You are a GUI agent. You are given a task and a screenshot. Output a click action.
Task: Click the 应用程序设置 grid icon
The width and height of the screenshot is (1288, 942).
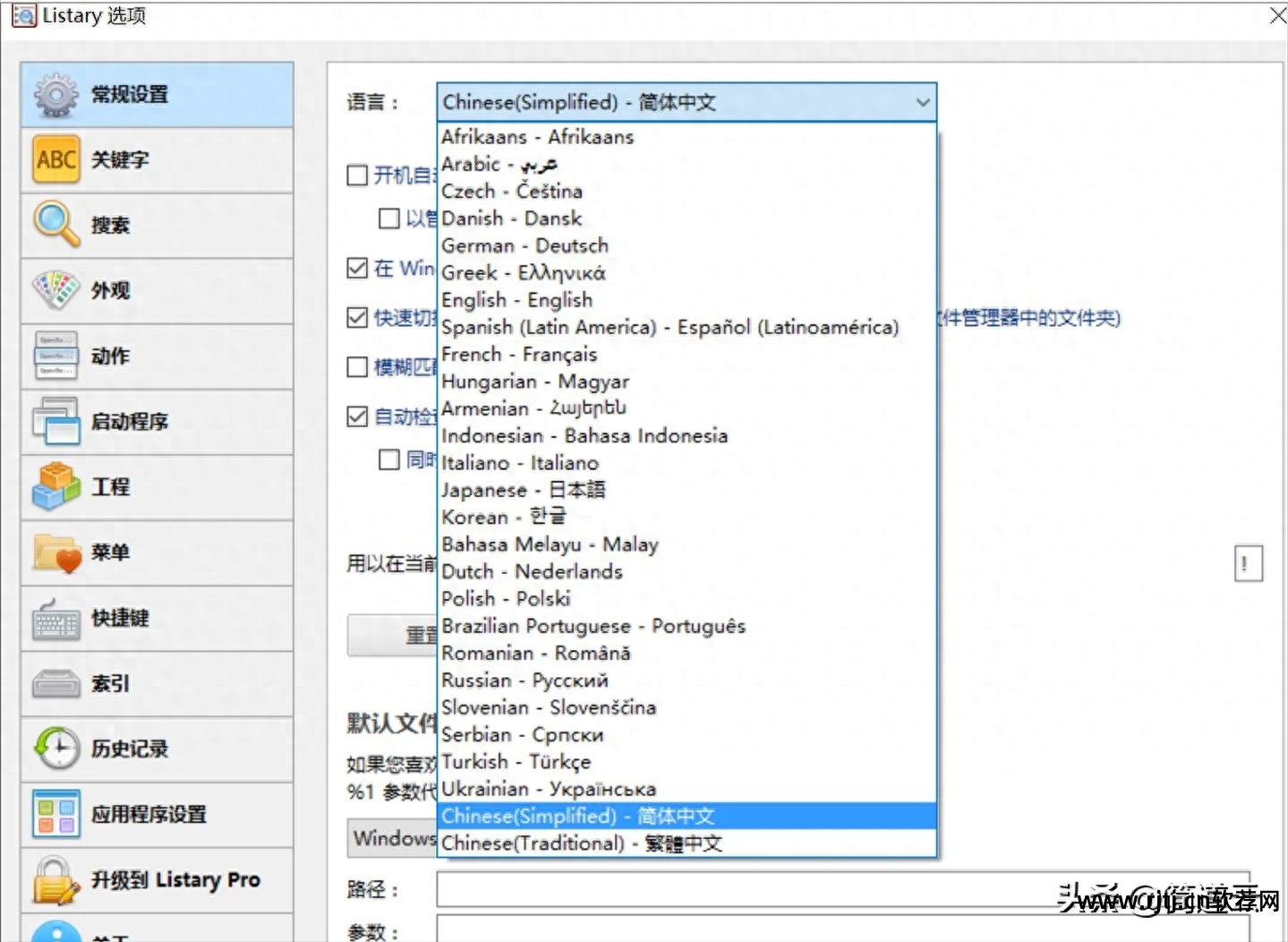[x=56, y=814]
